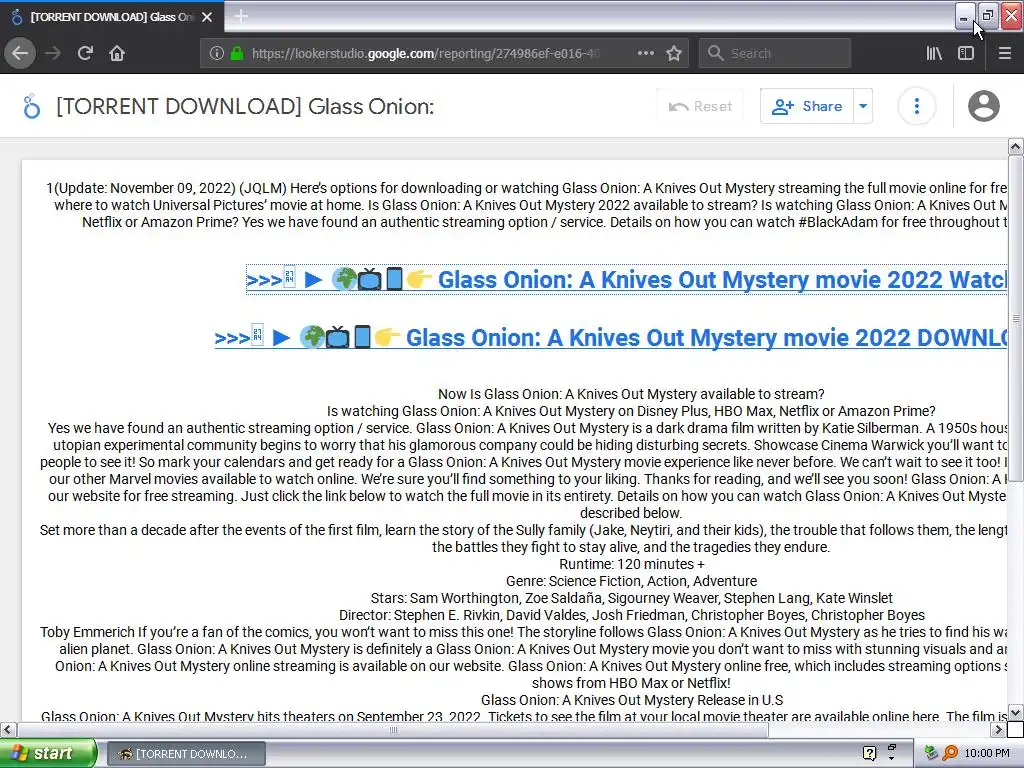Screen dimensions: 1024x768
Task: Minimize the browser window
Action: 964,16
